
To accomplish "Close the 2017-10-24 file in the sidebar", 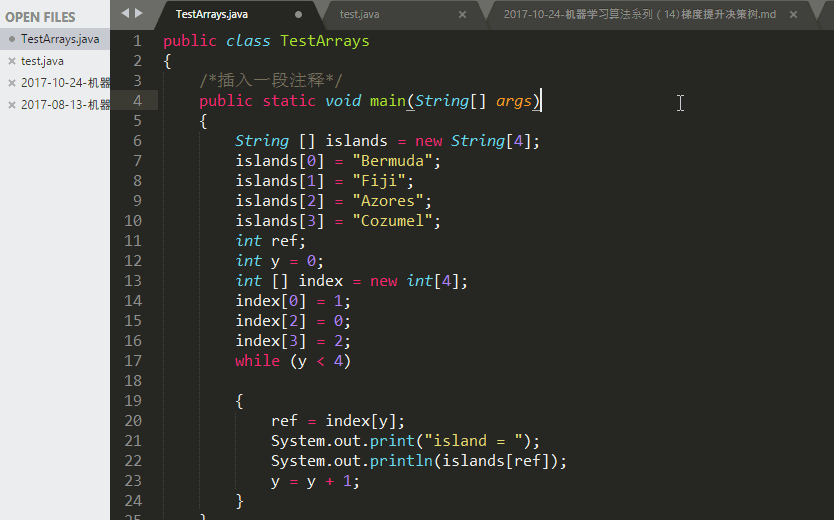I will [12, 83].
